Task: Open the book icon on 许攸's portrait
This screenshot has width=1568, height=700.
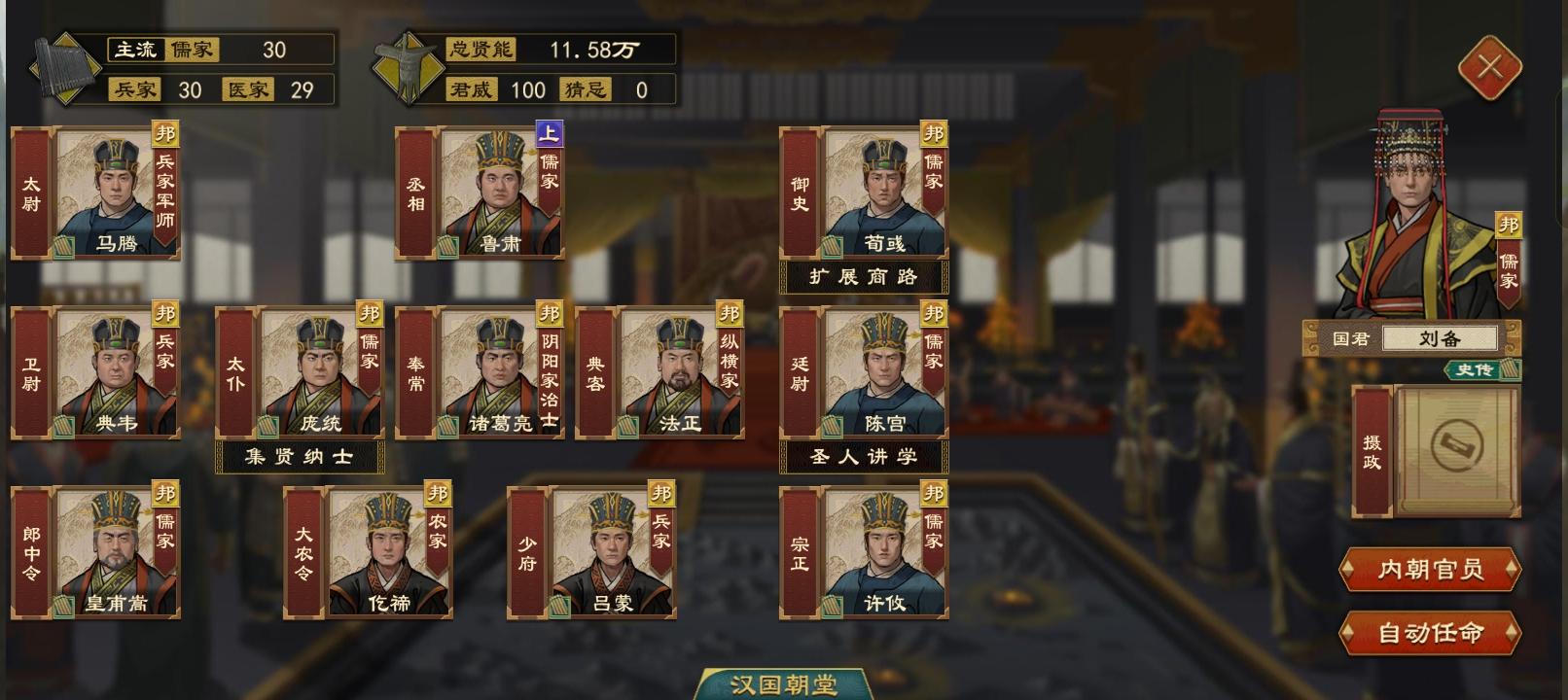Action: coord(833,607)
